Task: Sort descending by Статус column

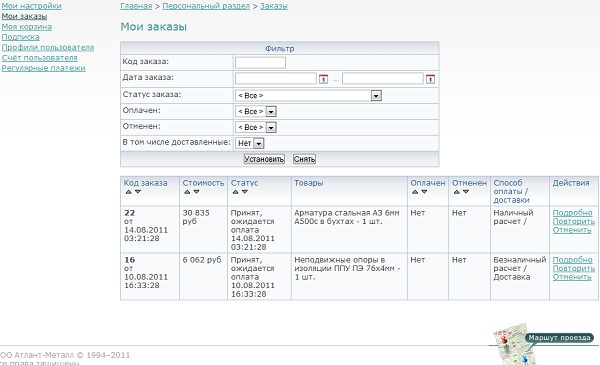Action: [245, 192]
